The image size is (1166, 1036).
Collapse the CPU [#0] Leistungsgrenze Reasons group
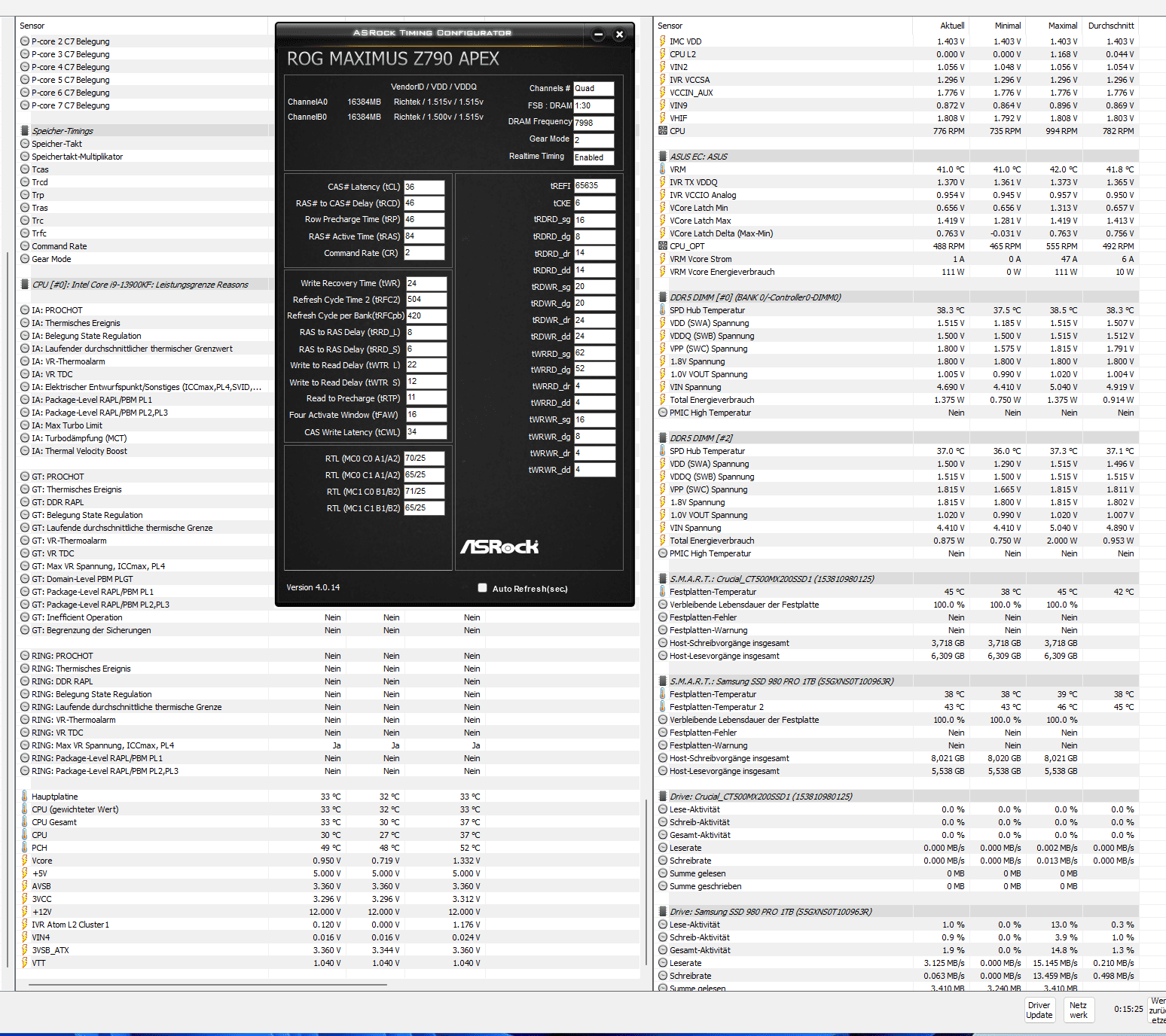pyautogui.click(x=25, y=285)
